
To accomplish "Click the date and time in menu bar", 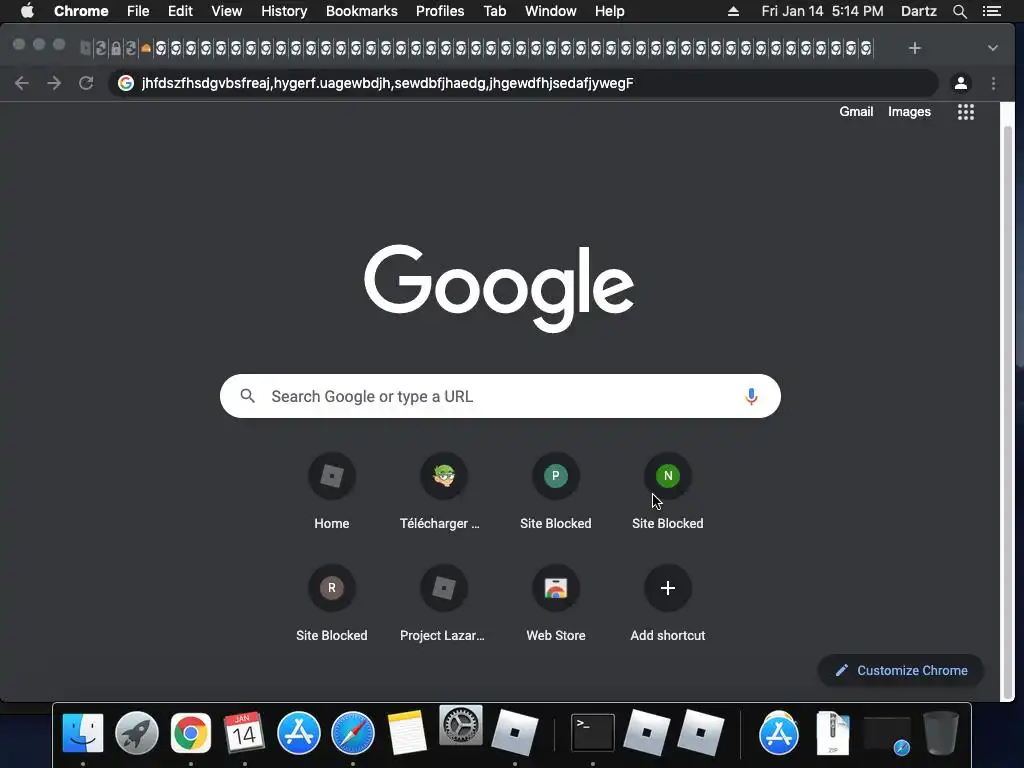I will click(822, 11).
